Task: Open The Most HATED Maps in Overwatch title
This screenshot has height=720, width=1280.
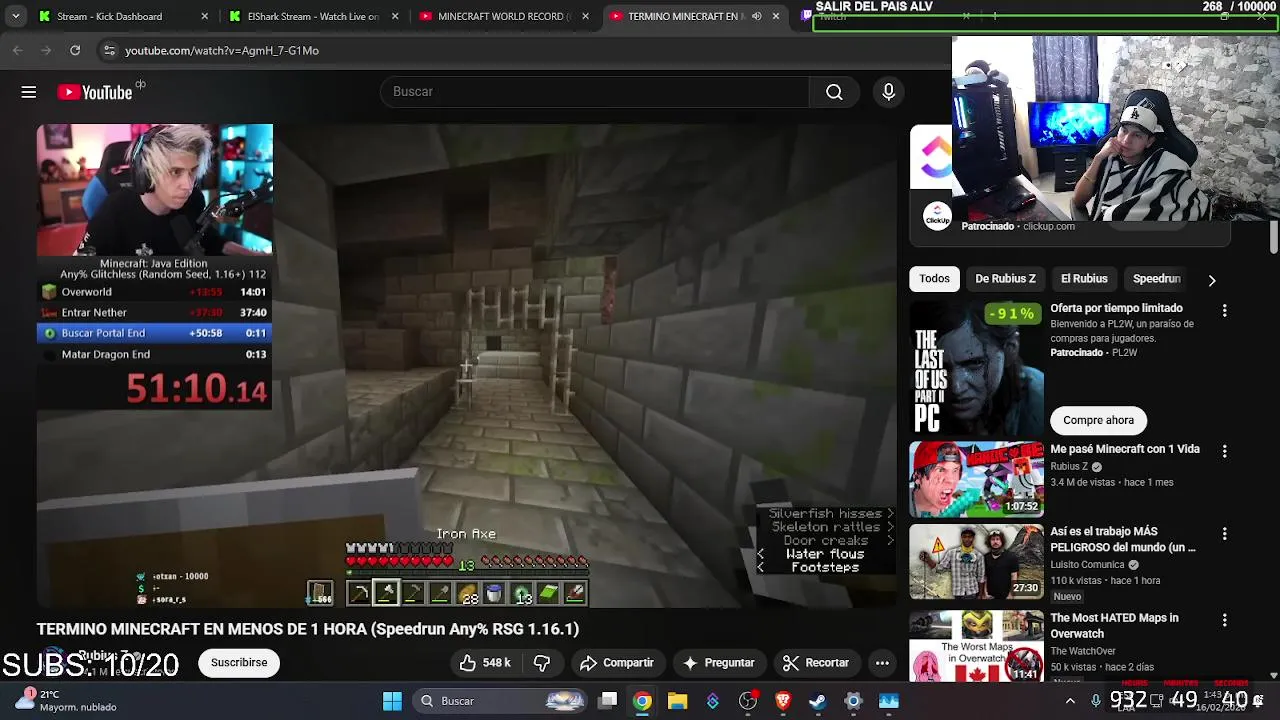Action: coord(1114,626)
